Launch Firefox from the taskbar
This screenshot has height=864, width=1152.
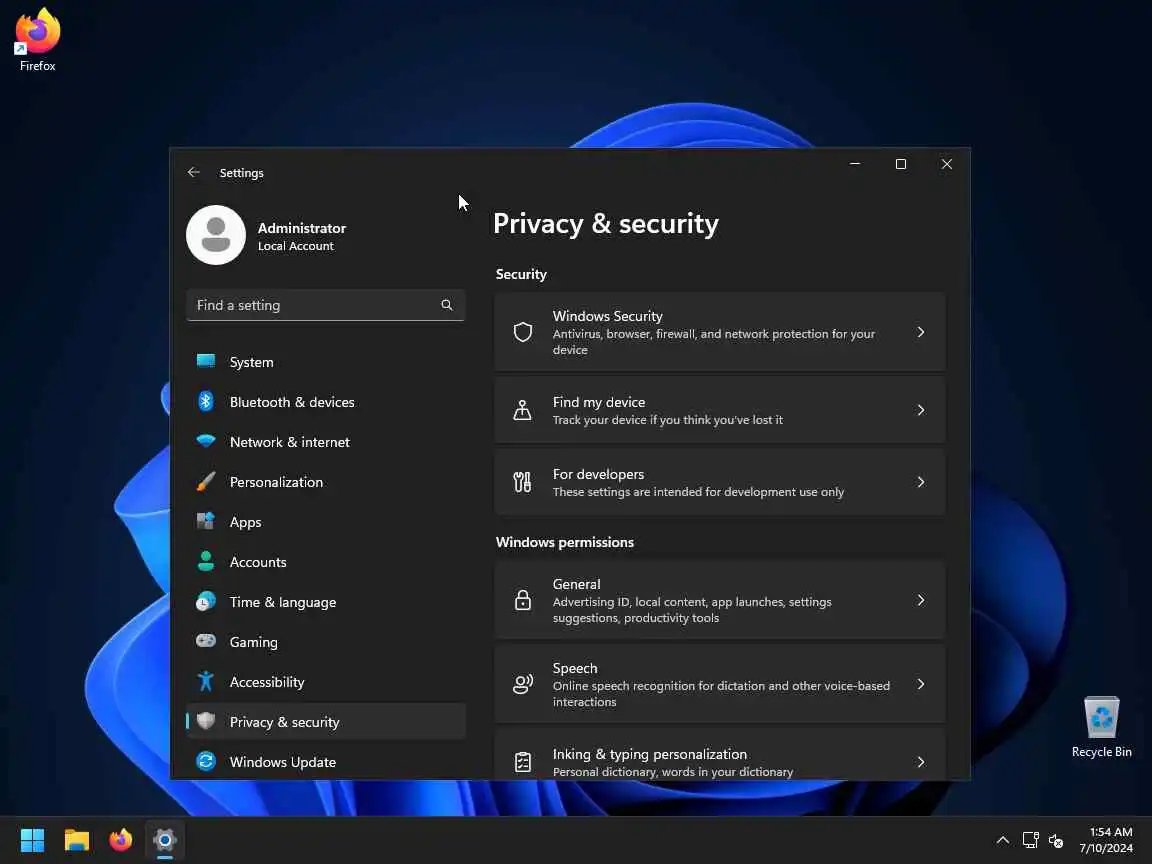click(120, 840)
